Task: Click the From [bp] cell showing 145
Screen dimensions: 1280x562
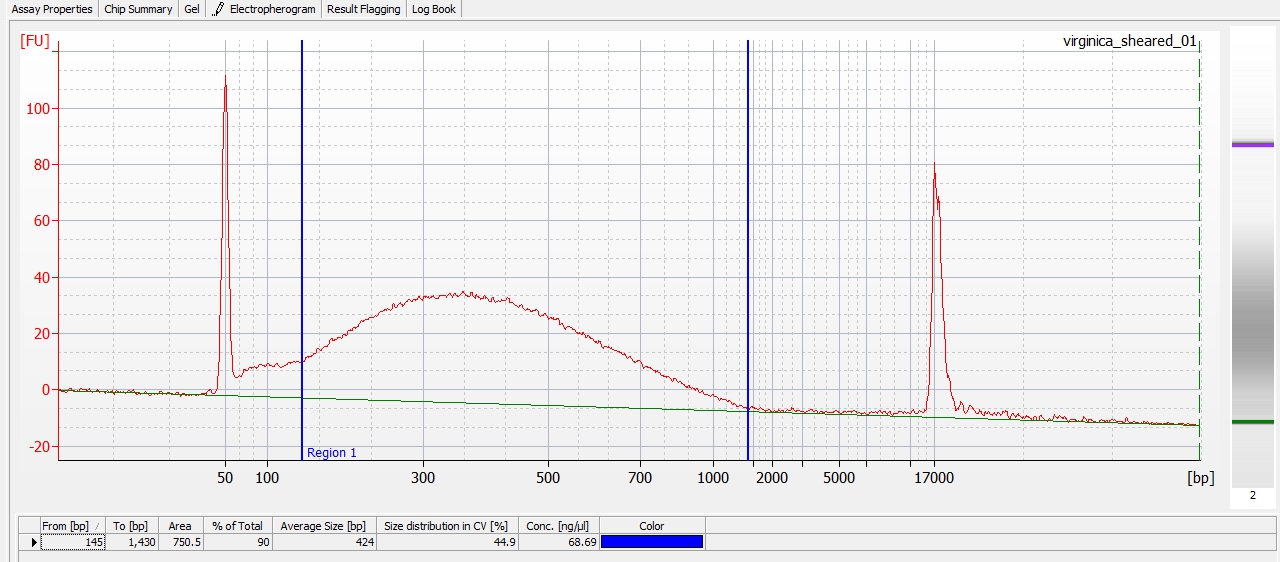Action: click(69, 542)
